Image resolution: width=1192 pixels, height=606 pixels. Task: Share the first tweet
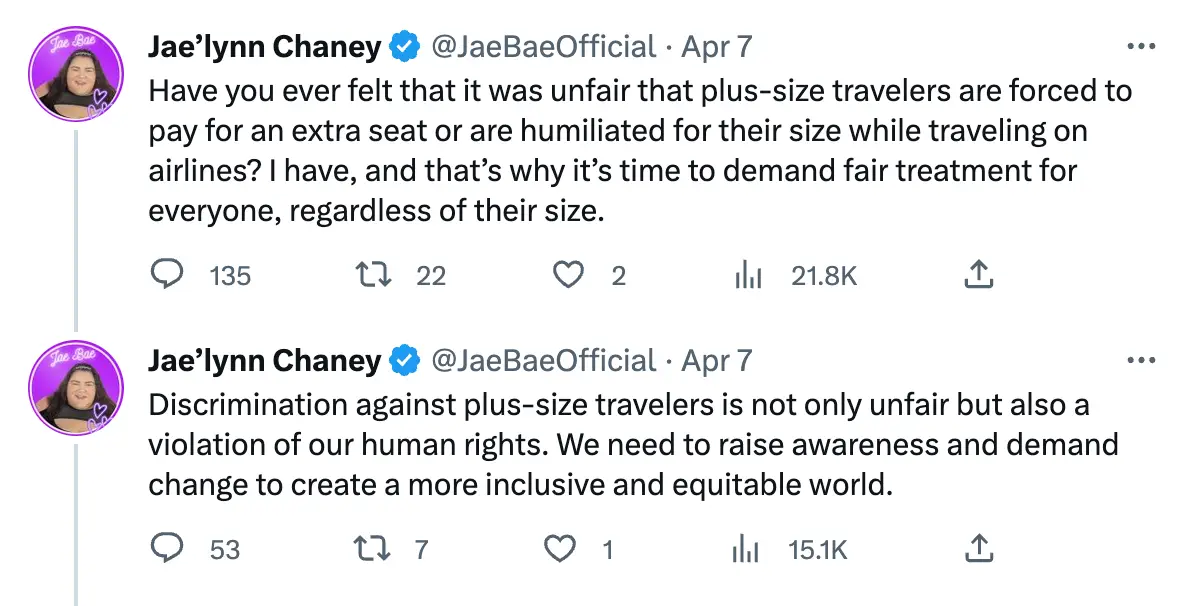click(978, 275)
